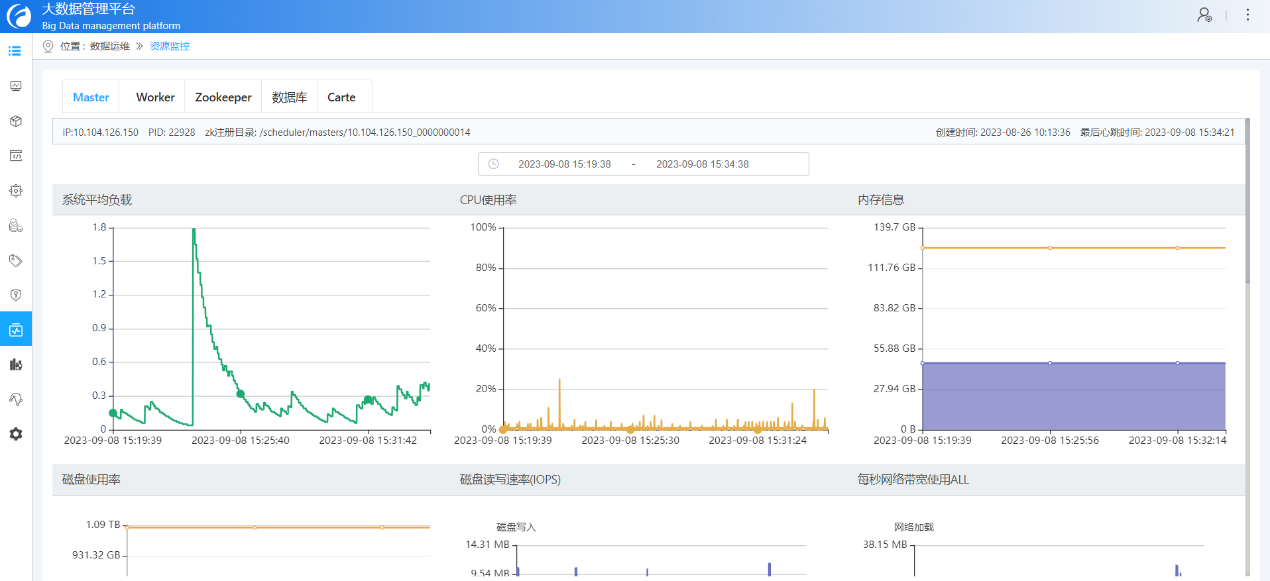1270x581 pixels.
Task: Set start time 2023-09-08 15:19:38 field
Action: (564, 164)
